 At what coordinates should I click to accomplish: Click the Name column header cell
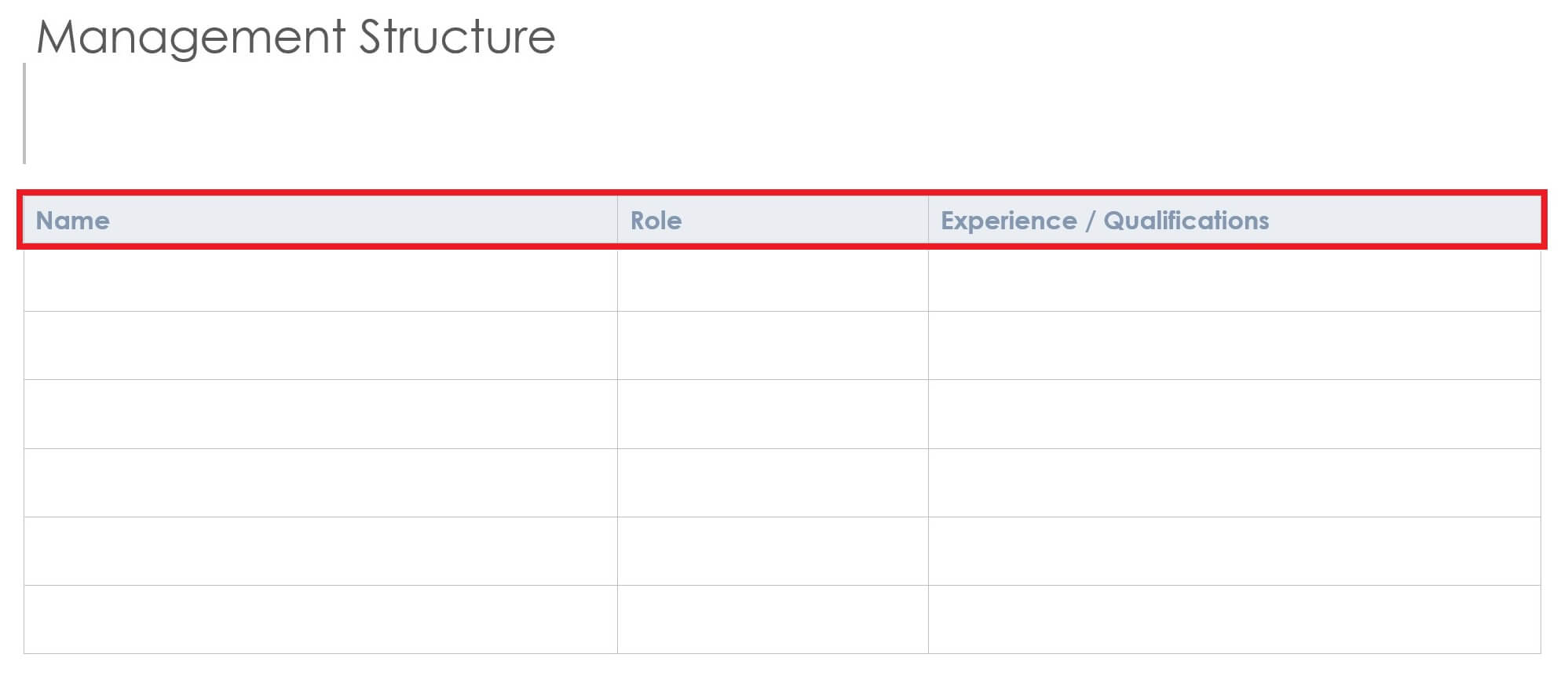[x=320, y=221]
